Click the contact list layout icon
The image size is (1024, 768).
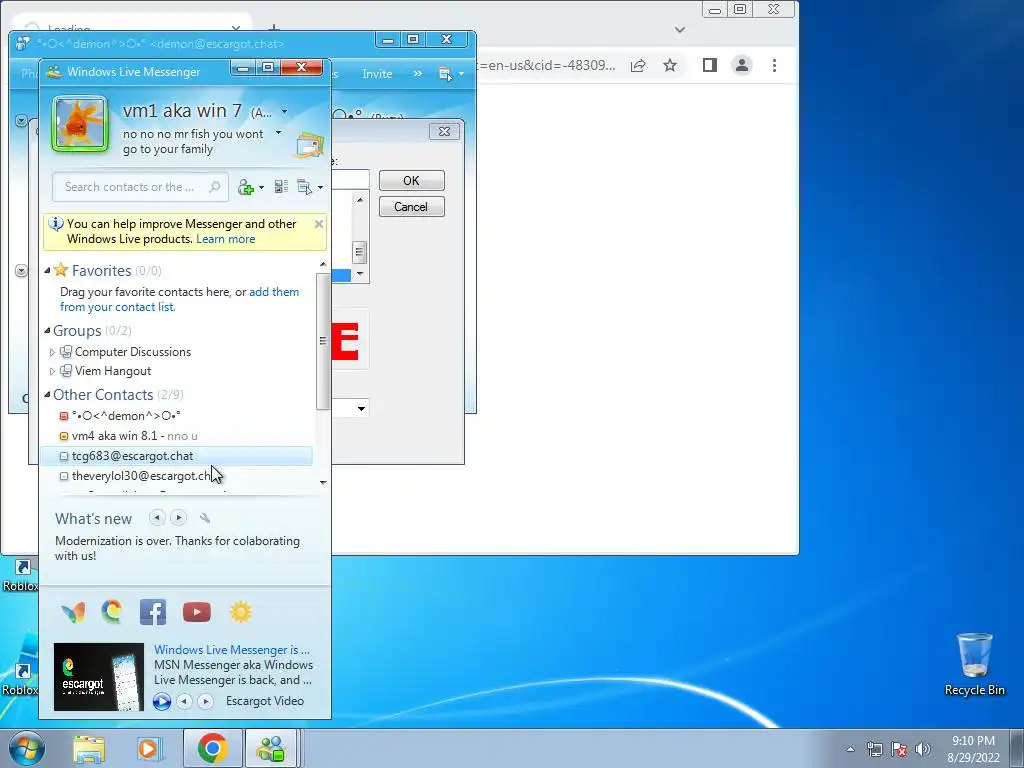[x=281, y=187]
